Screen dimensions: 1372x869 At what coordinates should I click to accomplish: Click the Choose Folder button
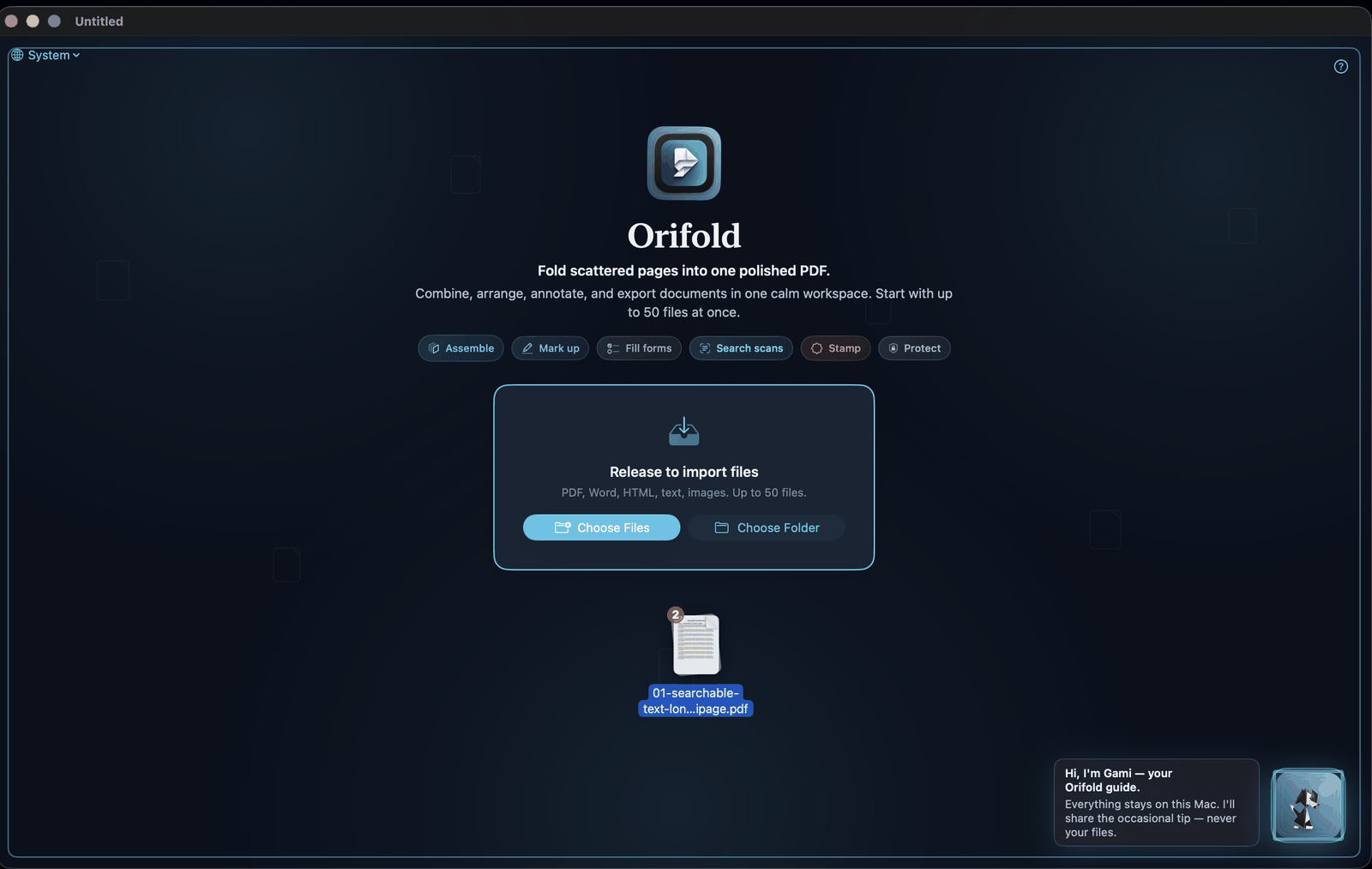click(x=767, y=528)
